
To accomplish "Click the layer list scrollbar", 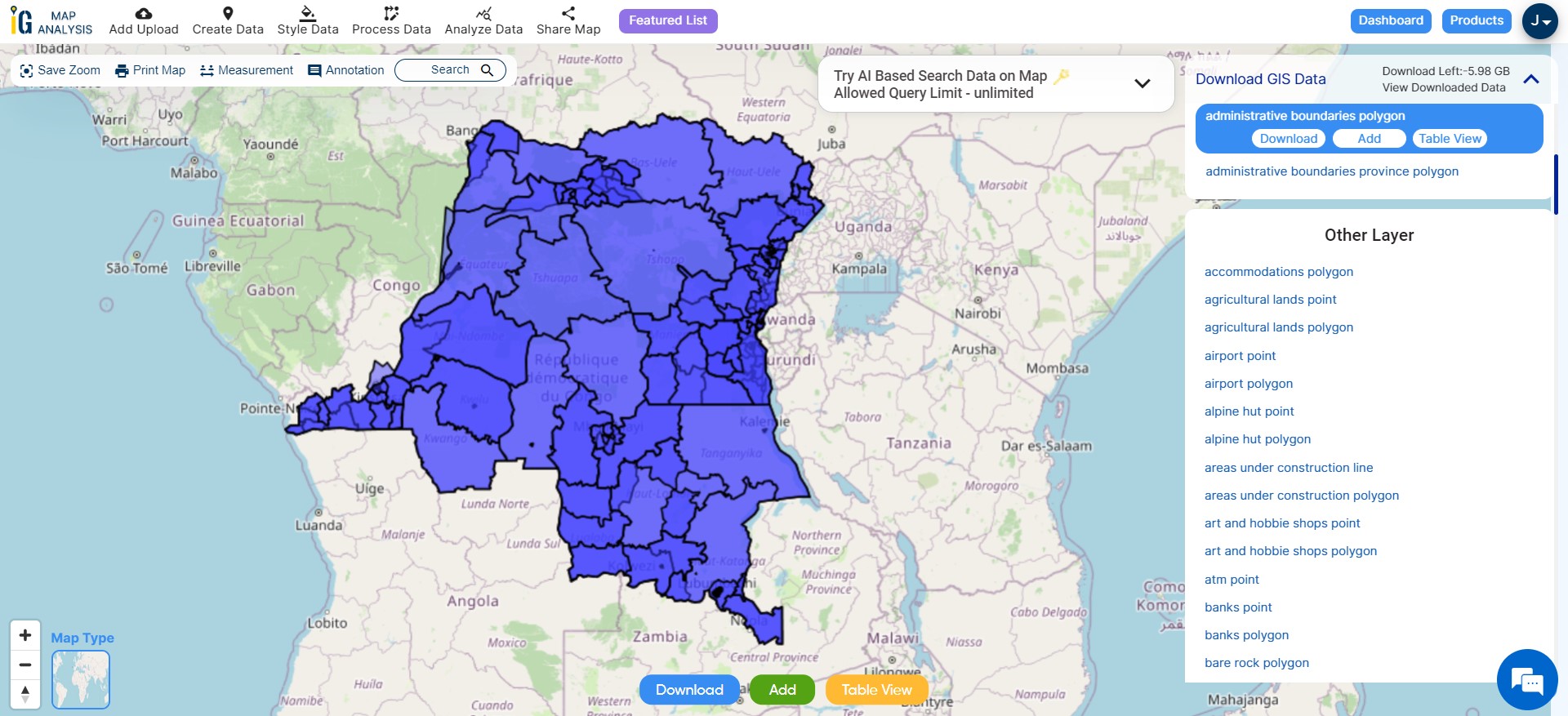I will (1556, 184).
